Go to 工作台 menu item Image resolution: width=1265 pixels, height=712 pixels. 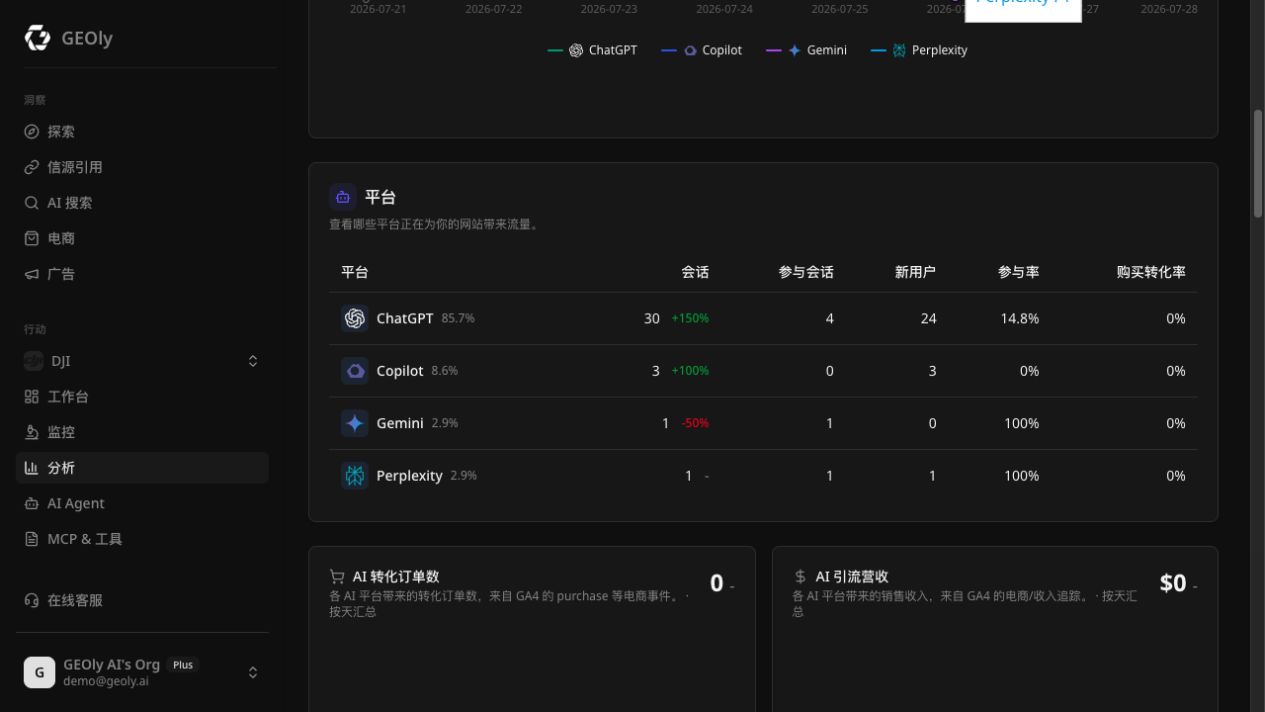pos(142,397)
